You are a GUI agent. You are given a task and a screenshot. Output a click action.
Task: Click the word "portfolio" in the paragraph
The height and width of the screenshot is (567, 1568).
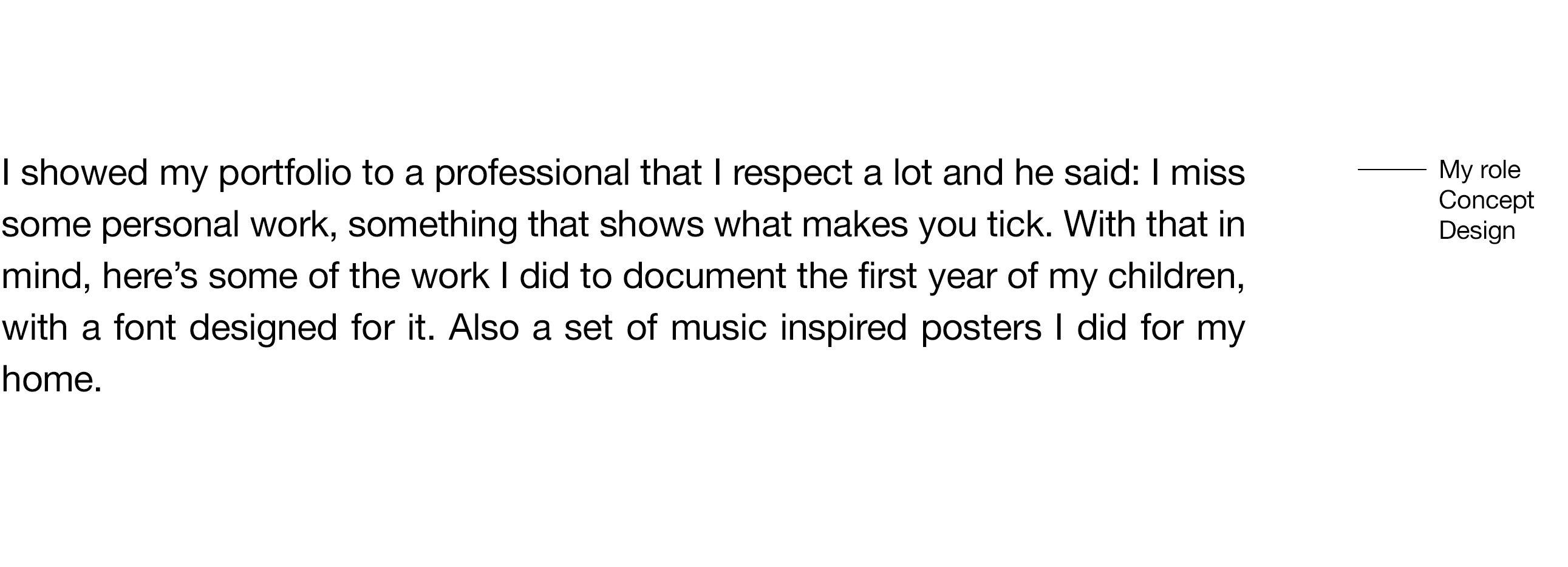point(284,173)
